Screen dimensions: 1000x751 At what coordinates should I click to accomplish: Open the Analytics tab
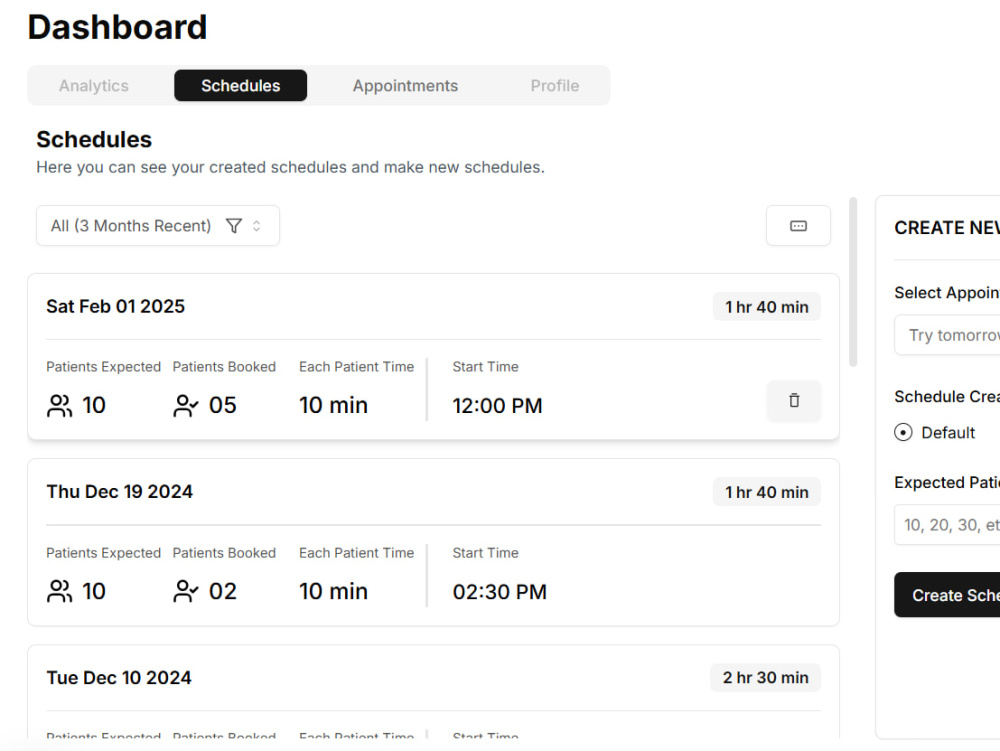pyautogui.click(x=93, y=85)
